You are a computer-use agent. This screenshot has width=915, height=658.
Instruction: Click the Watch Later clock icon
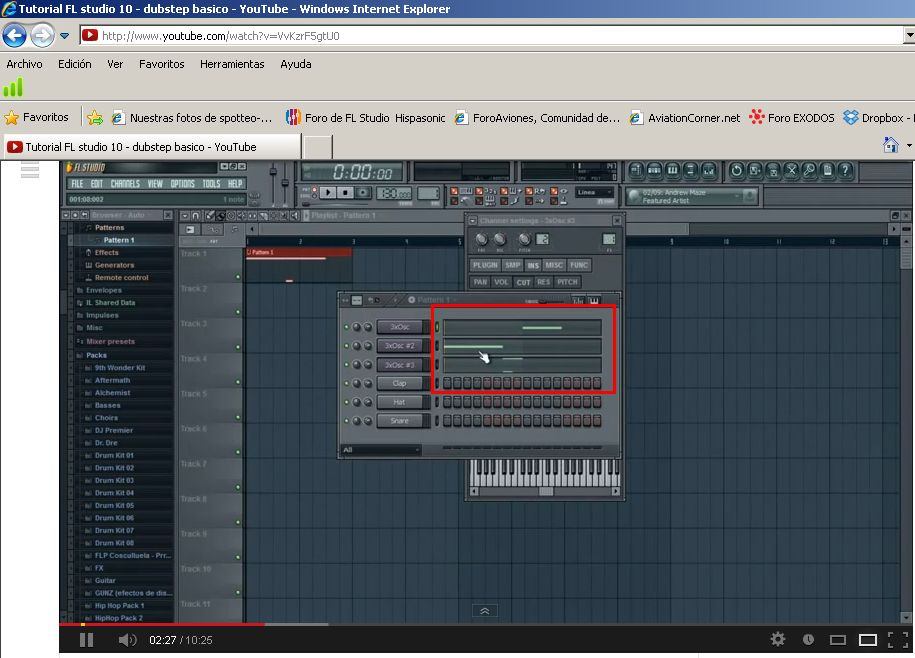808,640
